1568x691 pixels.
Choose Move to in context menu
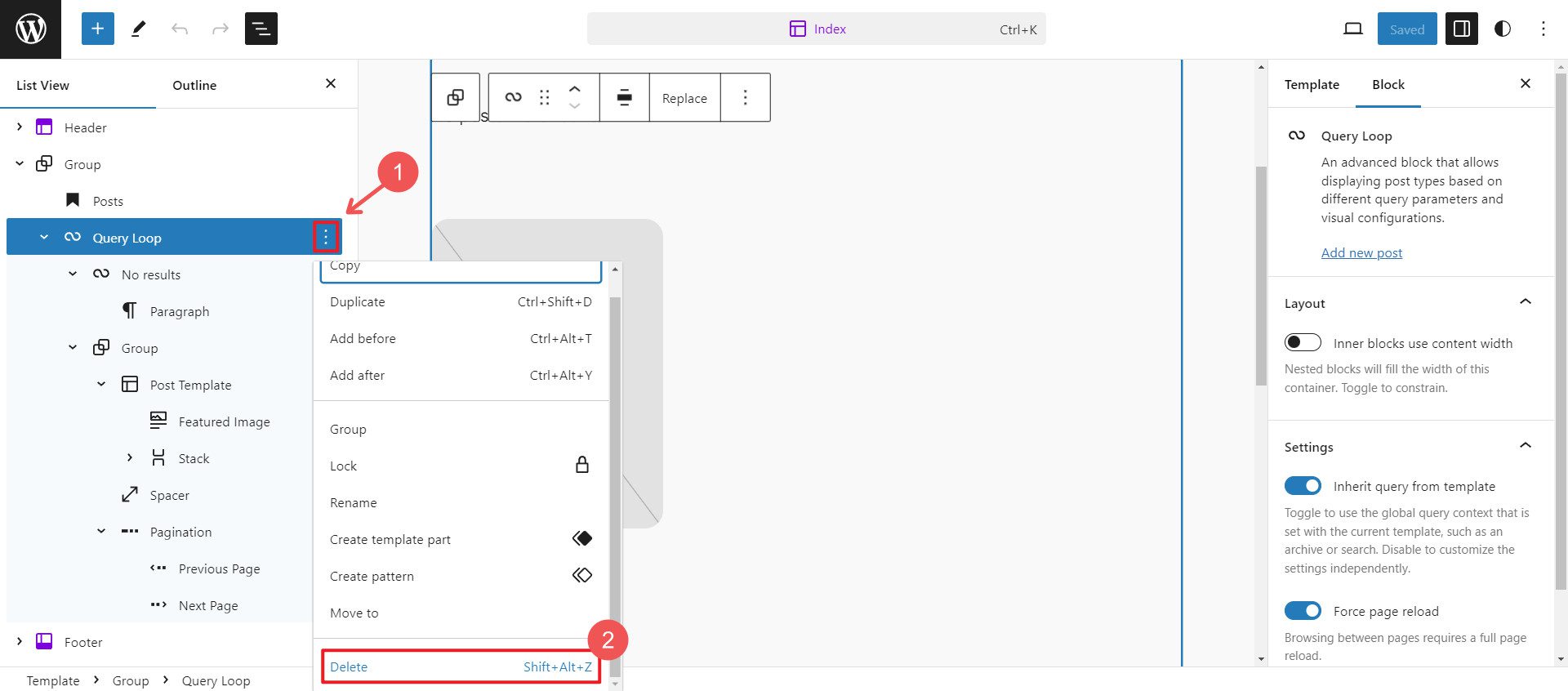click(x=461, y=613)
